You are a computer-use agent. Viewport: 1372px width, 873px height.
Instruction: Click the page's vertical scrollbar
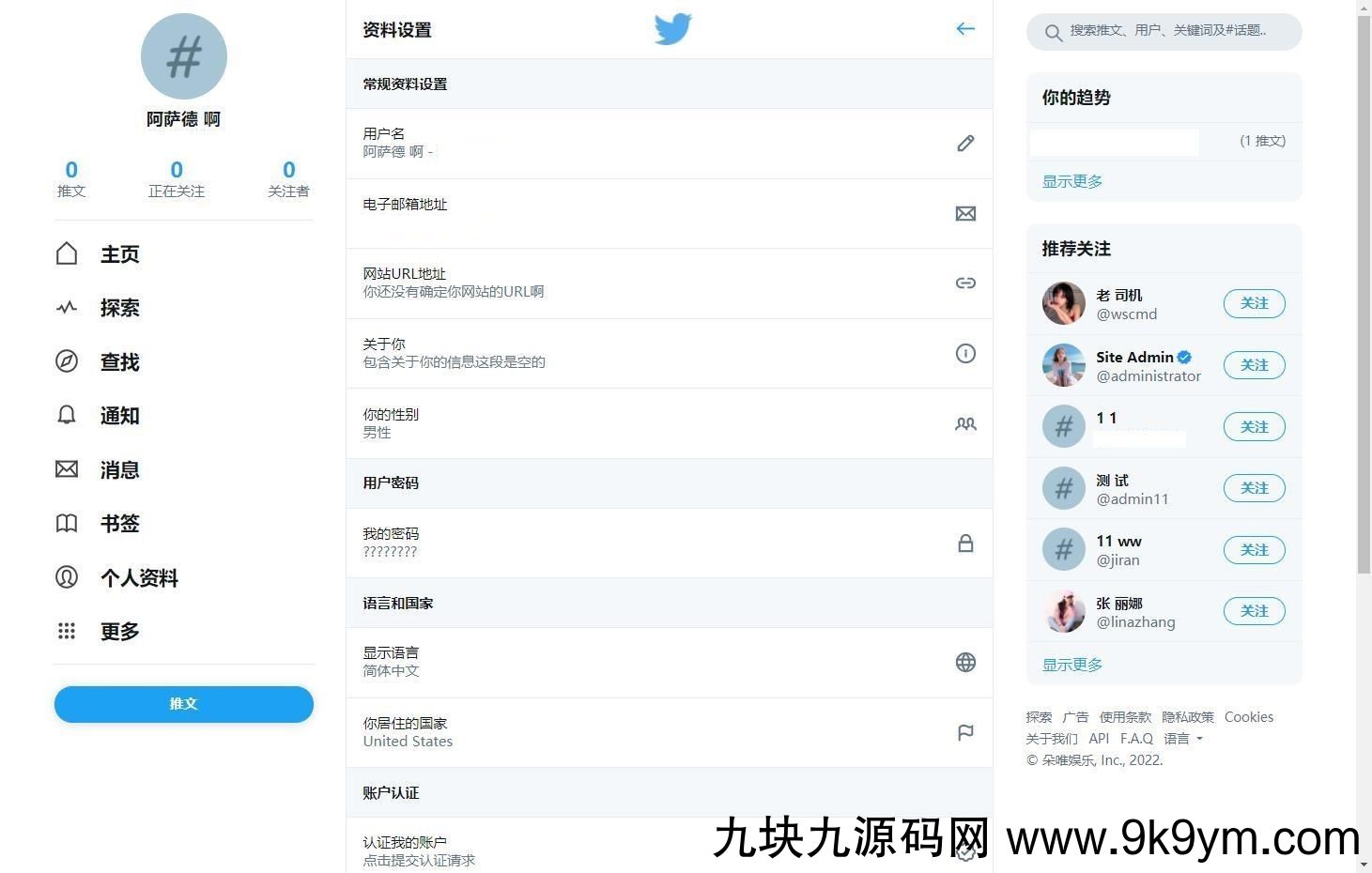tap(1364, 282)
